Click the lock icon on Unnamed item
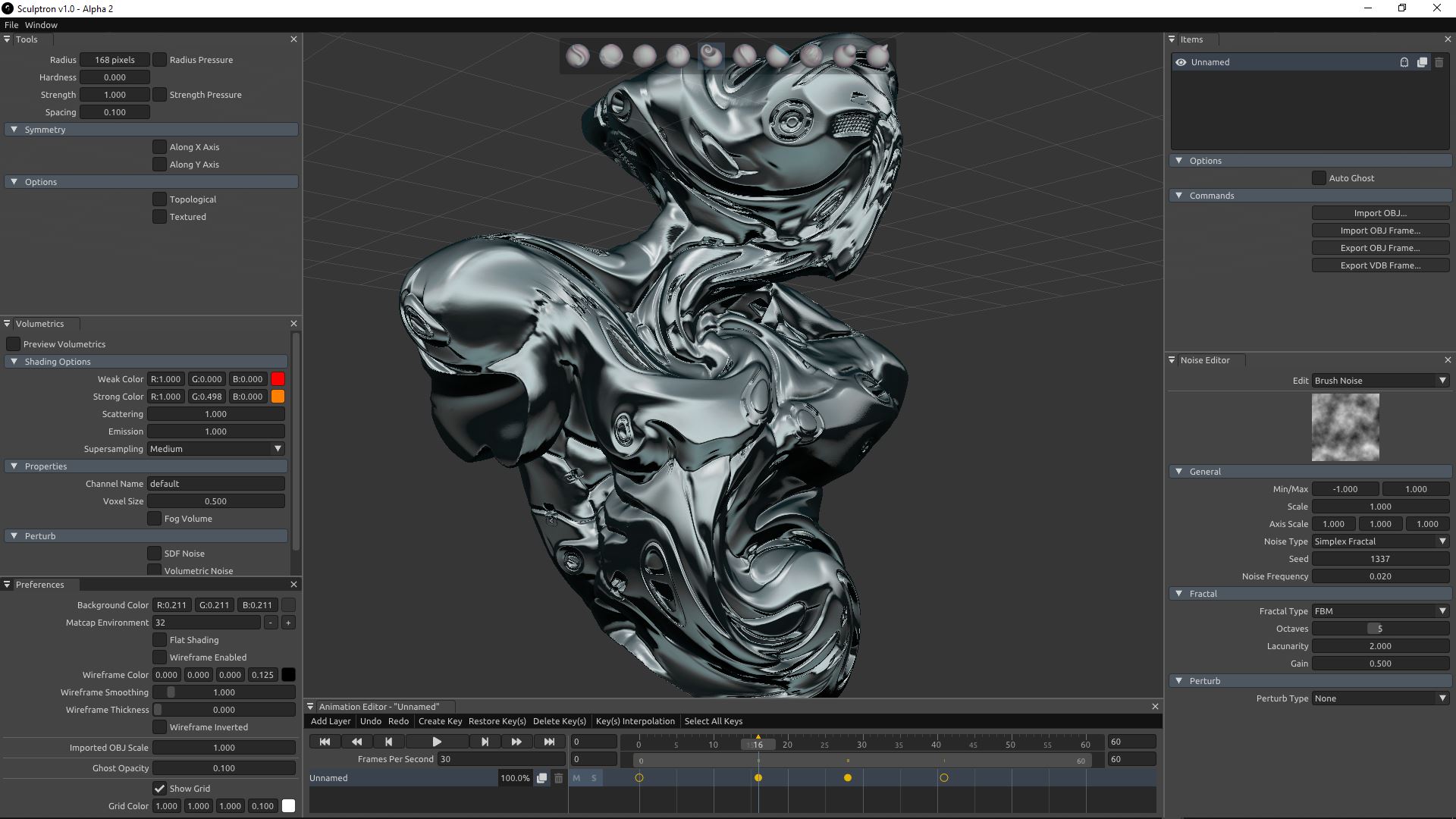The width and height of the screenshot is (1456, 819). [x=1404, y=62]
